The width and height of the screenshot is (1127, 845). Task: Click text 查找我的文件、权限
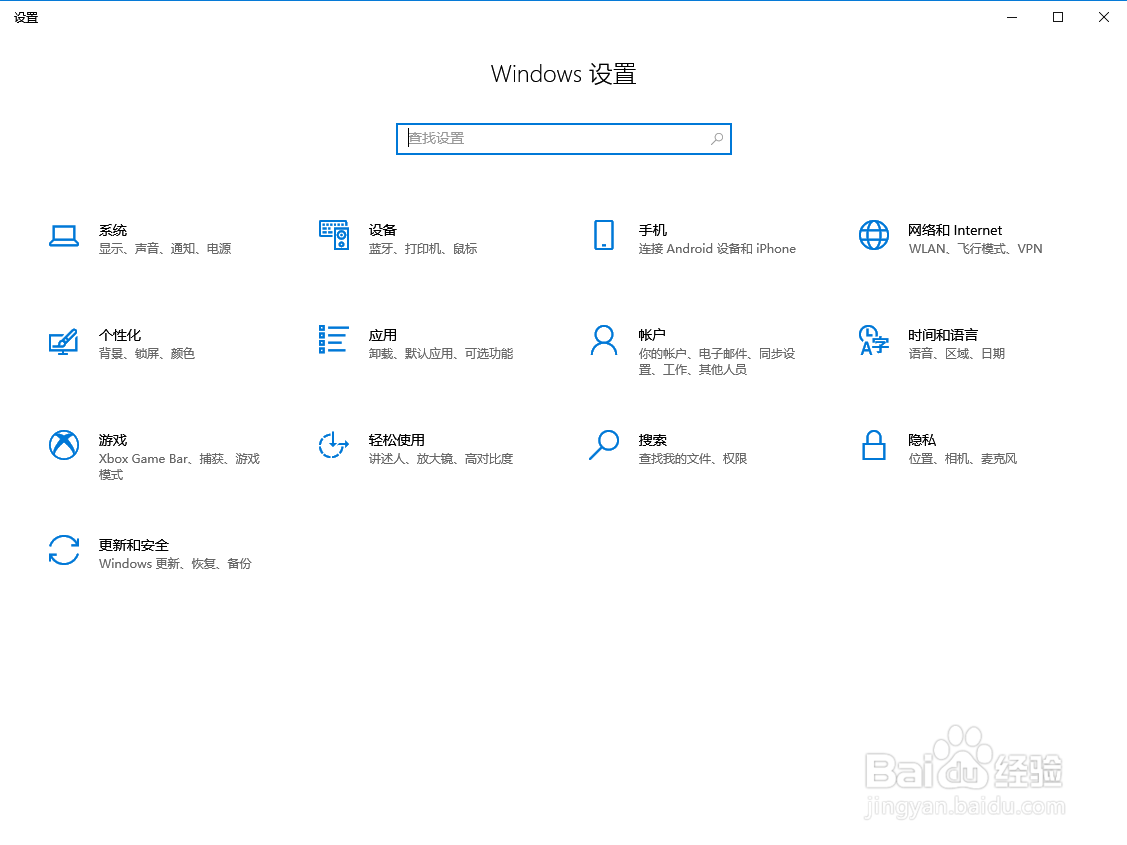pyautogui.click(x=693, y=458)
